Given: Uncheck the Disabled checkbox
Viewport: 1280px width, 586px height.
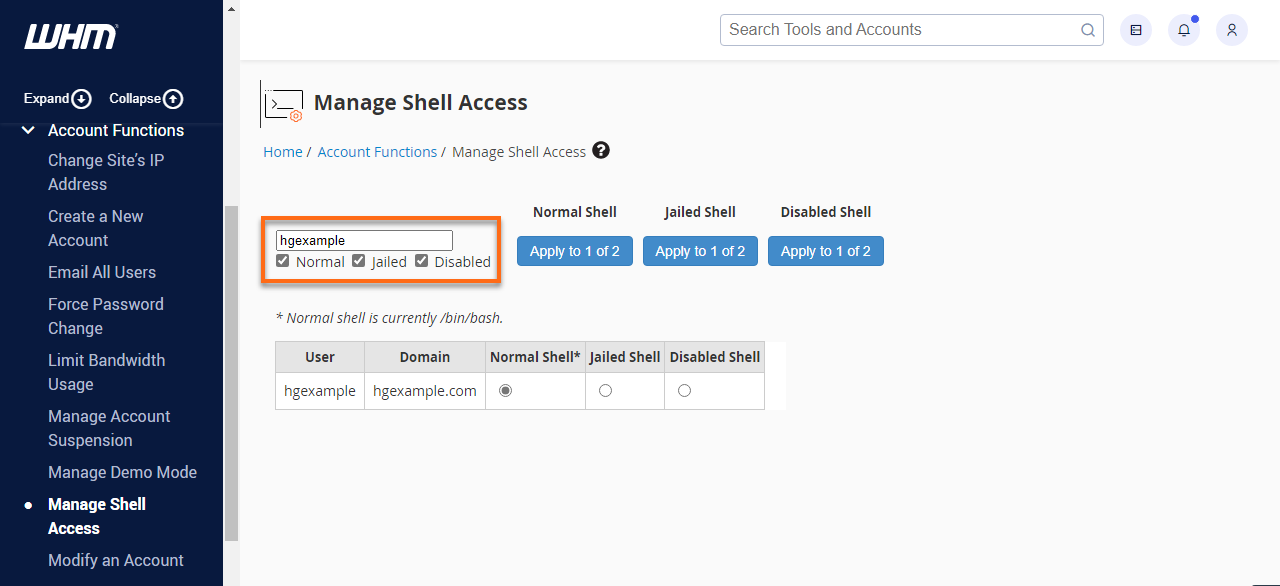Looking at the screenshot, I should [421, 260].
